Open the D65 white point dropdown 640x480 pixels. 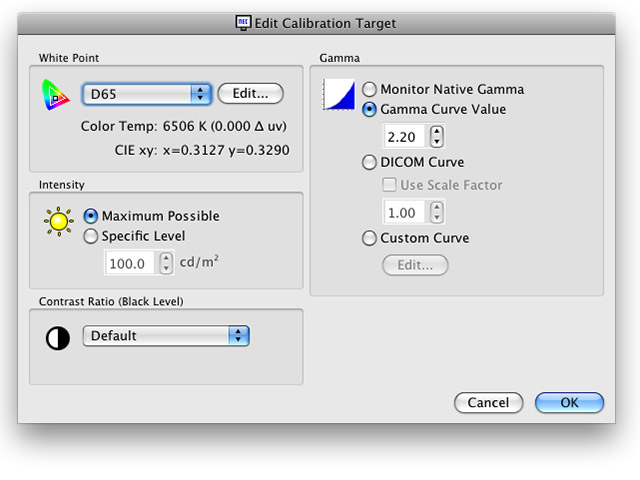pos(146,94)
